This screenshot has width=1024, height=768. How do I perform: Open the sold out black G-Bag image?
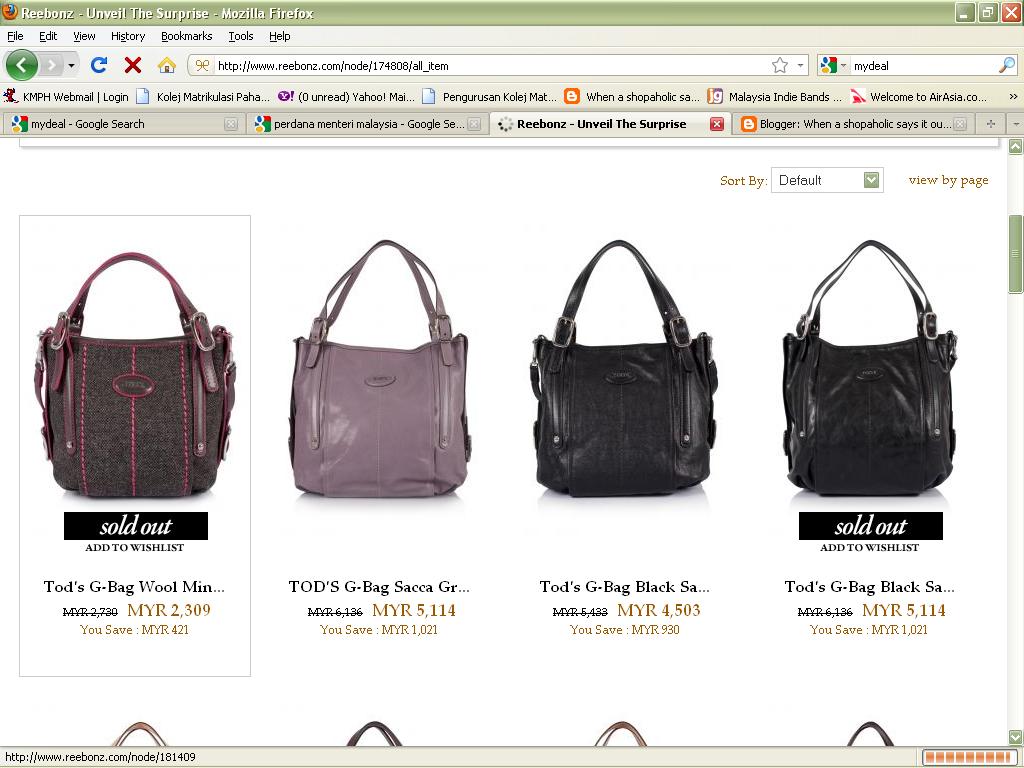(x=871, y=368)
